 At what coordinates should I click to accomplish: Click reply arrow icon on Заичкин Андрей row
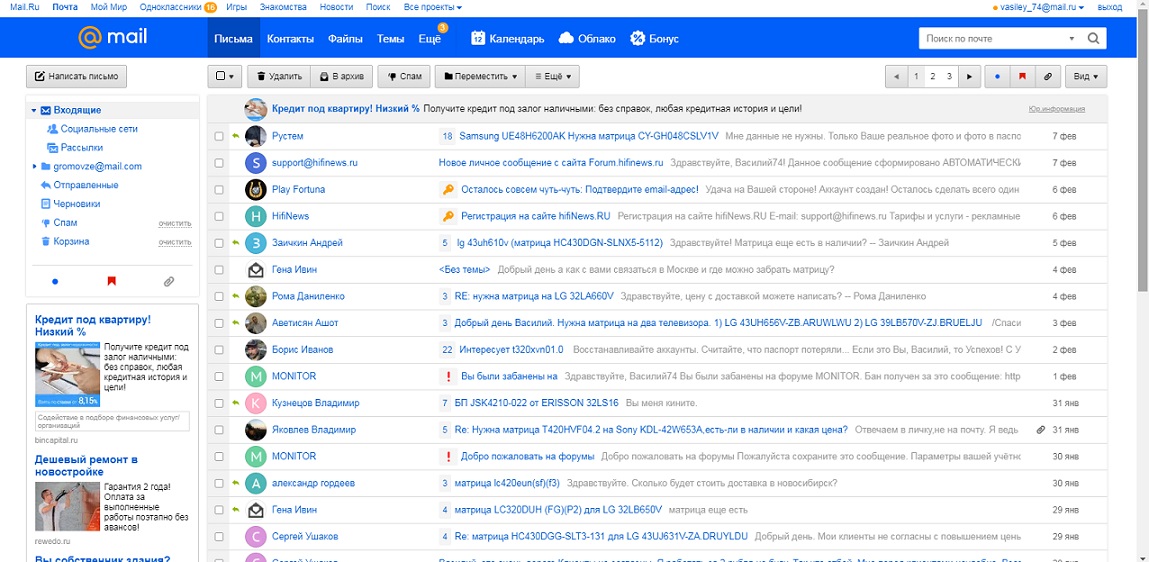click(236, 243)
